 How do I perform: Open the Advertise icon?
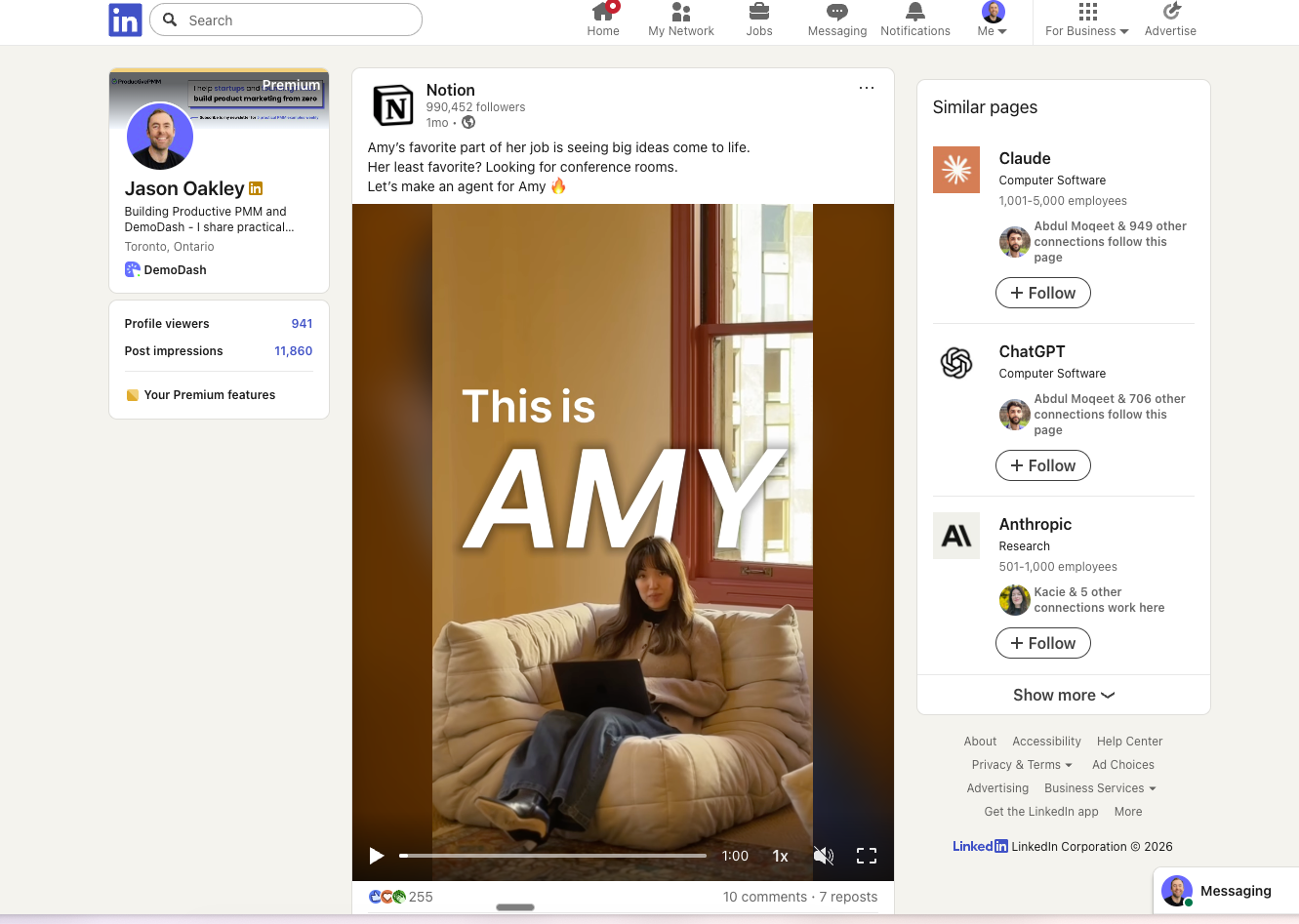pyautogui.click(x=1169, y=20)
